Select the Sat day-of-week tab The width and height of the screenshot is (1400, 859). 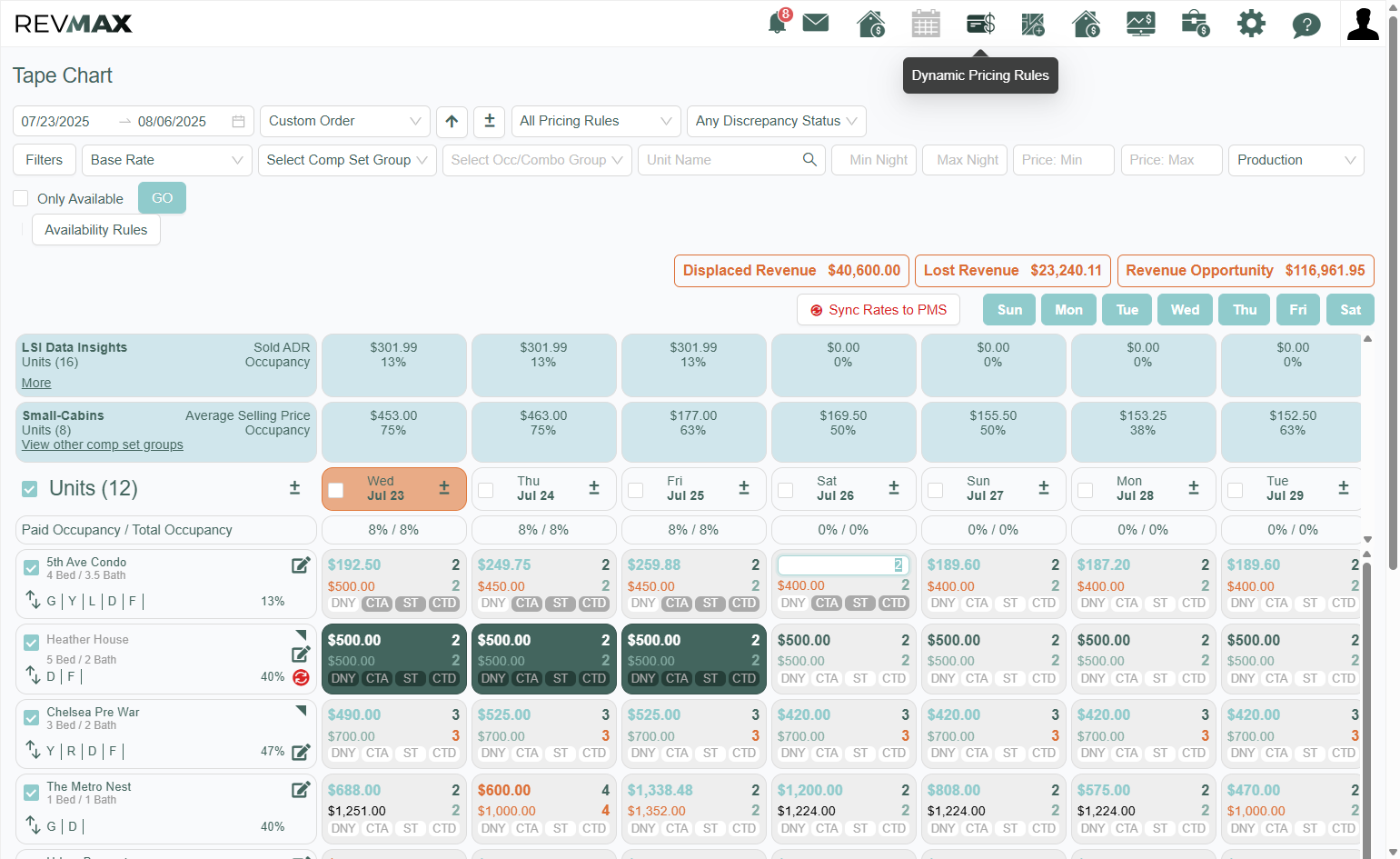click(1350, 310)
